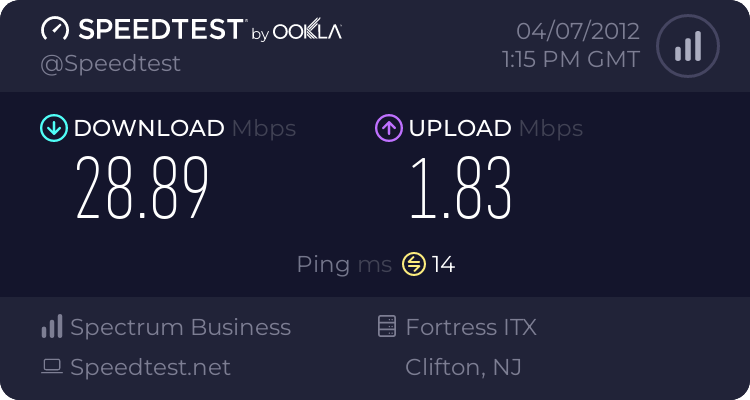Click the signal bars icon beside Spectrum Business
This screenshot has height=400, width=750.
tap(52, 326)
